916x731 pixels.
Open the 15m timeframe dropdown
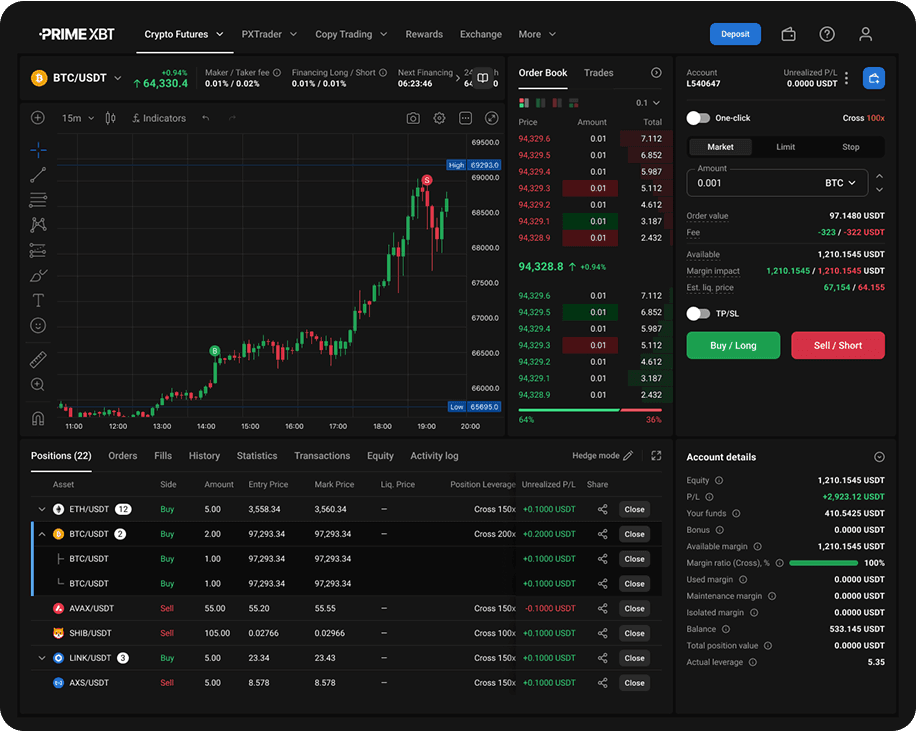(x=78, y=118)
